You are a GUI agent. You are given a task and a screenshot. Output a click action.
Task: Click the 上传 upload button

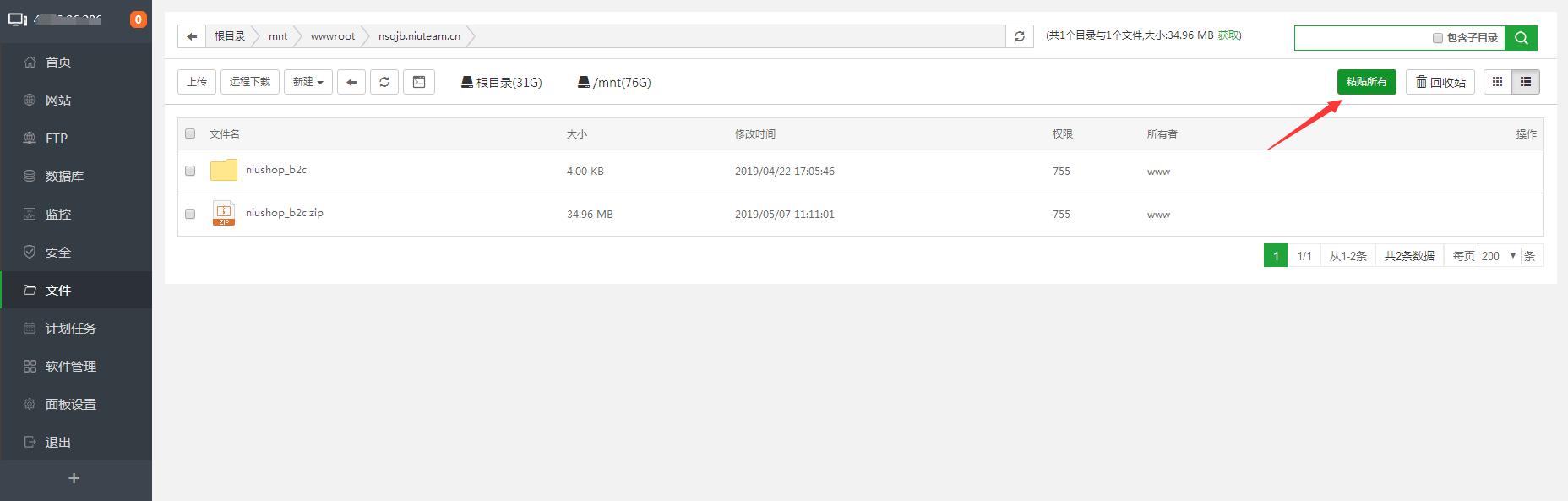(197, 82)
